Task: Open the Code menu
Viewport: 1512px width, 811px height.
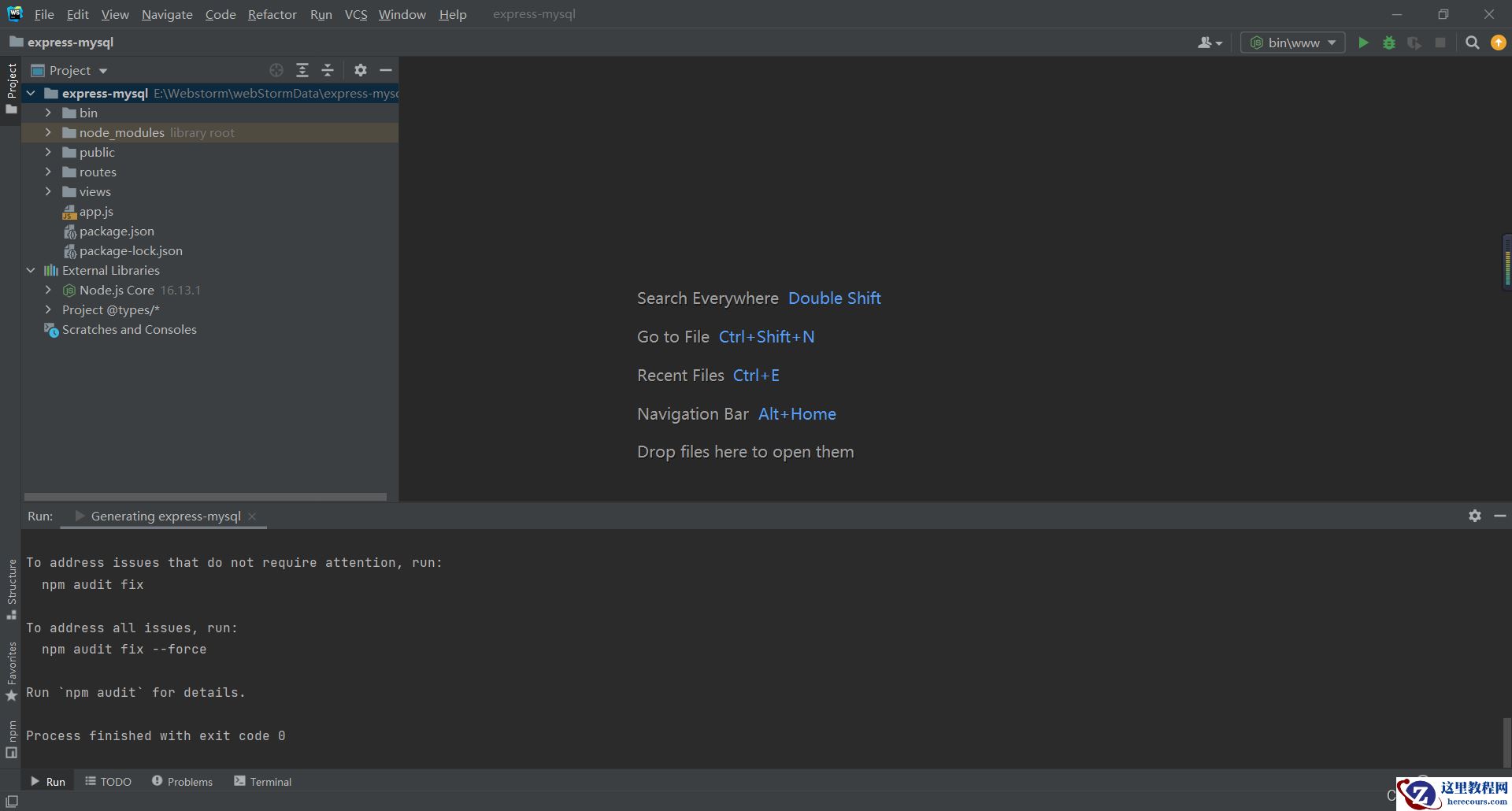Action: [220, 14]
